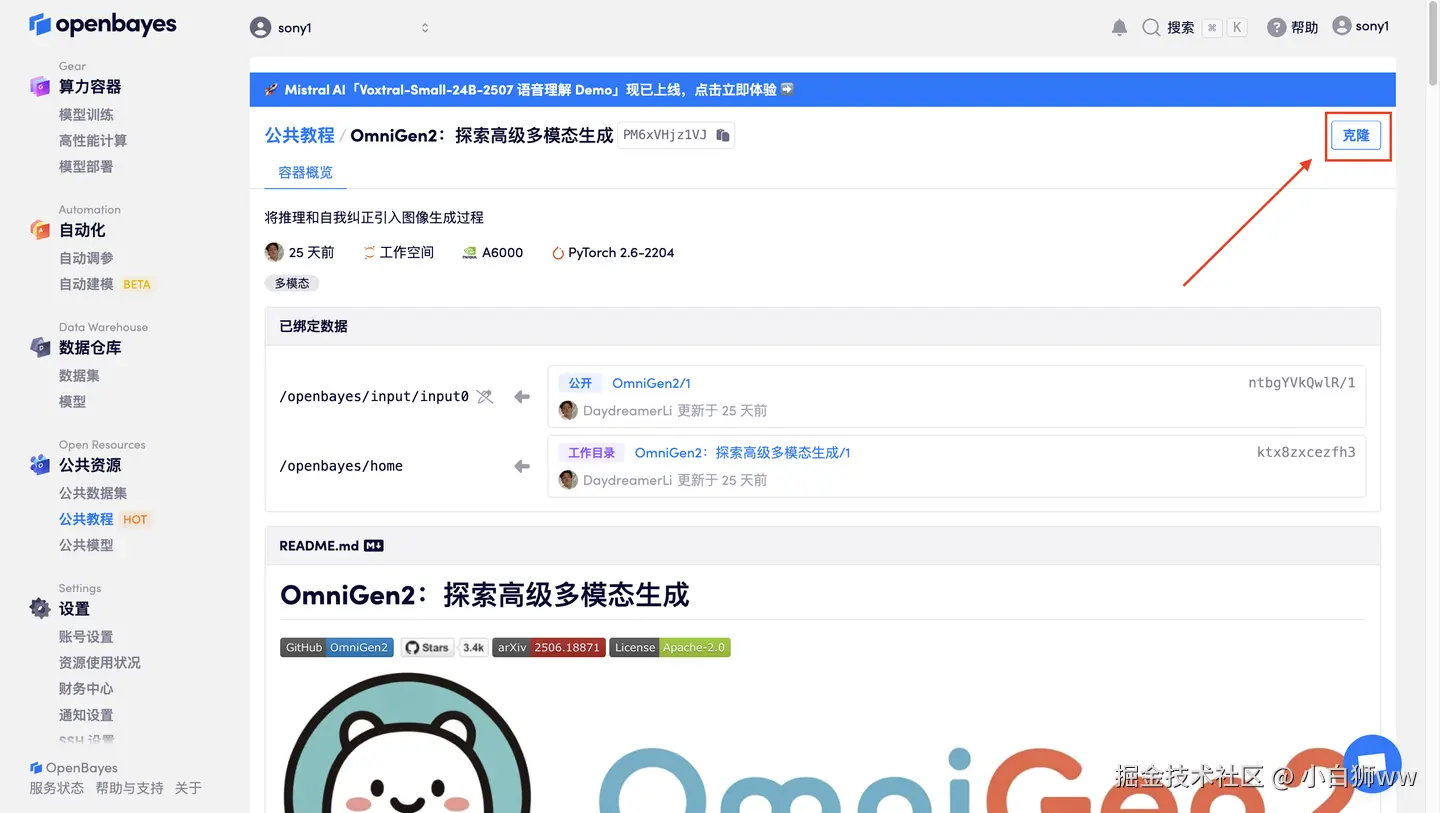Click the PyTorch 2.6-2204 icon

(558, 253)
